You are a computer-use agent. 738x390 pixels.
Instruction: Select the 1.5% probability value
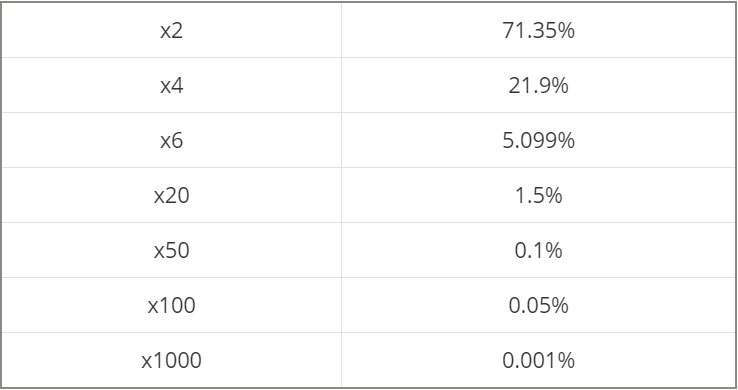click(x=538, y=195)
